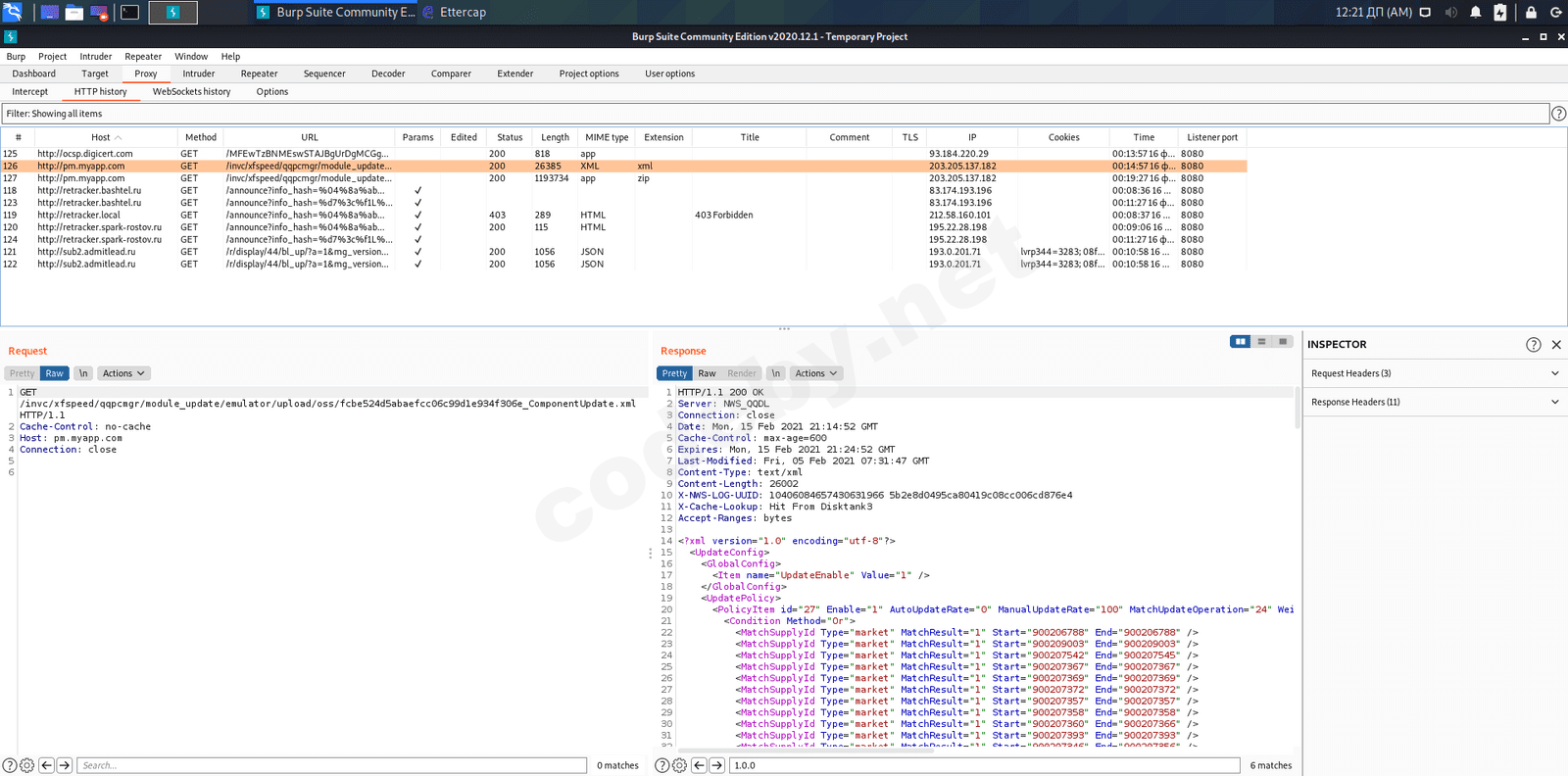Switch to the Decoder tab
The image size is (1568, 776).
[388, 73]
